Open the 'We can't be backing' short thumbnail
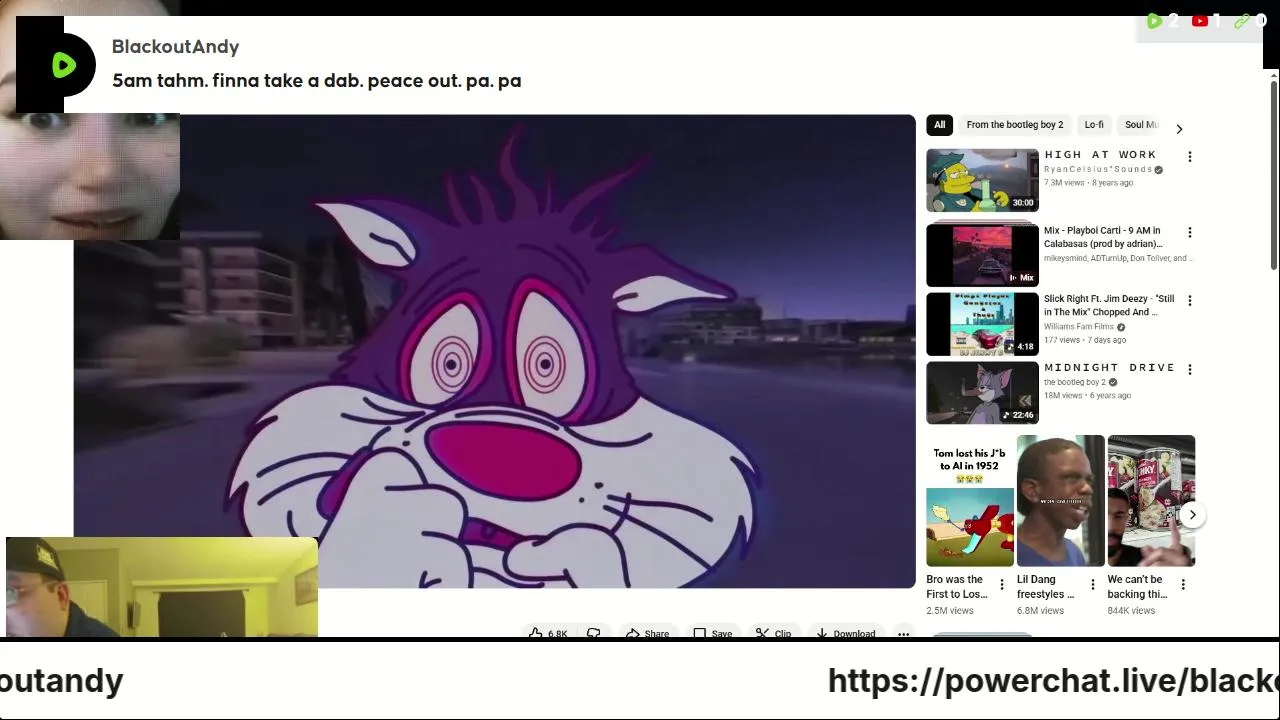Screen dimensions: 1280x720 click(x=1151, y=501)
